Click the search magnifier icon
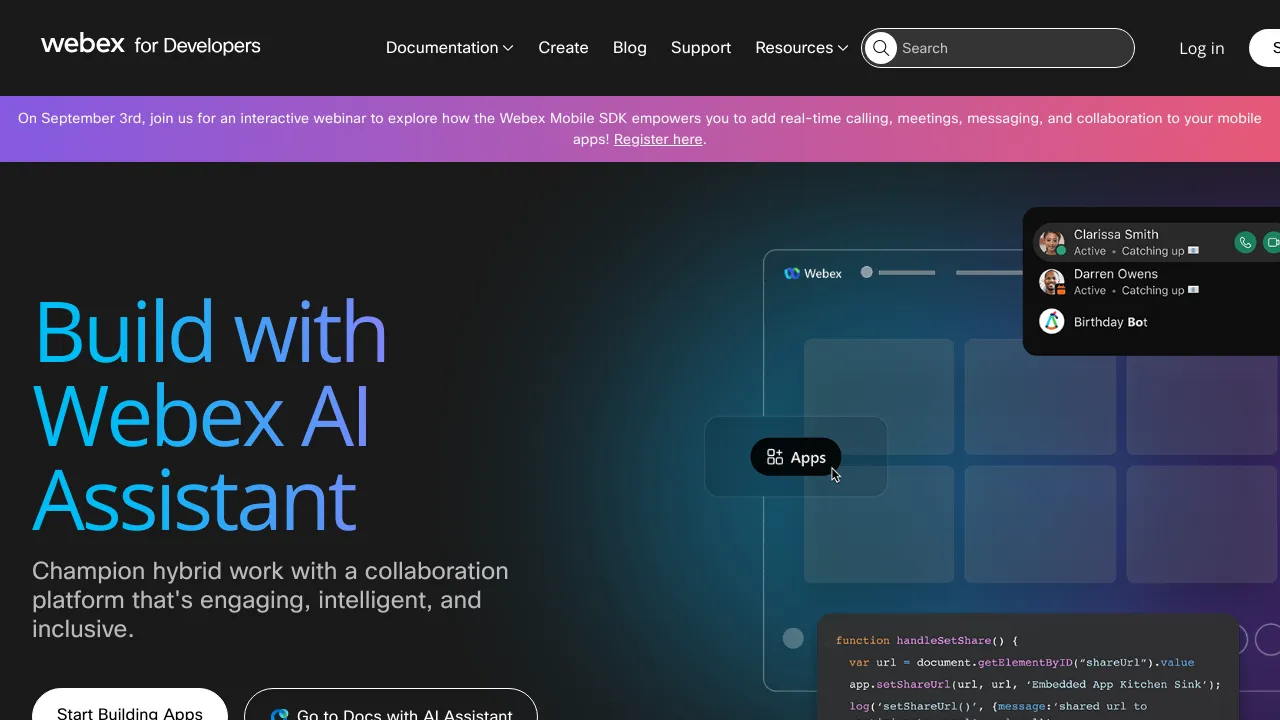Viewport: 1280px width, 720px height. pyautogui.click(x=881, y=48)
